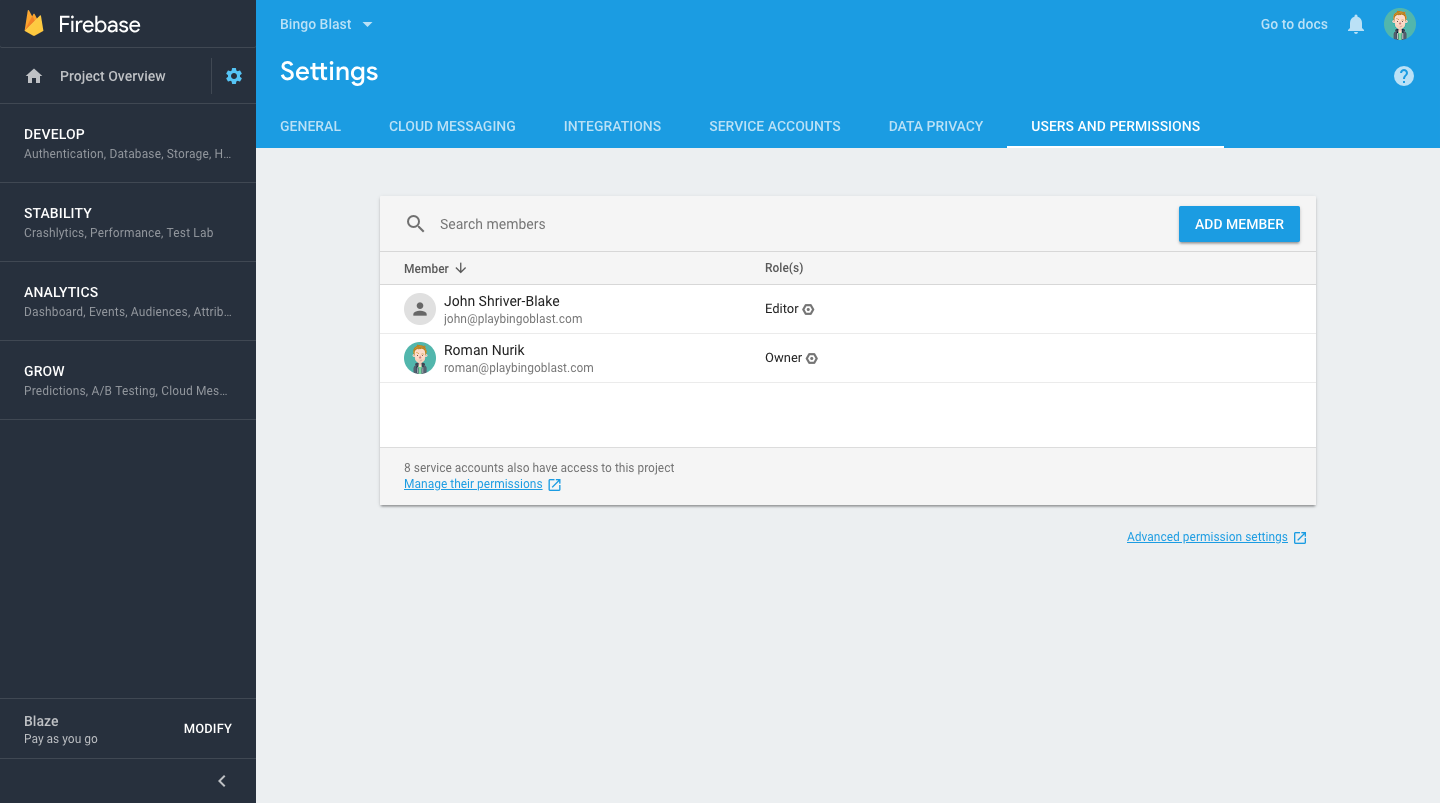This screenshot has height=803, width=1440.
Task: Switch to the Cloud Messaging tab
Action: pyautogui.click(x=452, y=126)
